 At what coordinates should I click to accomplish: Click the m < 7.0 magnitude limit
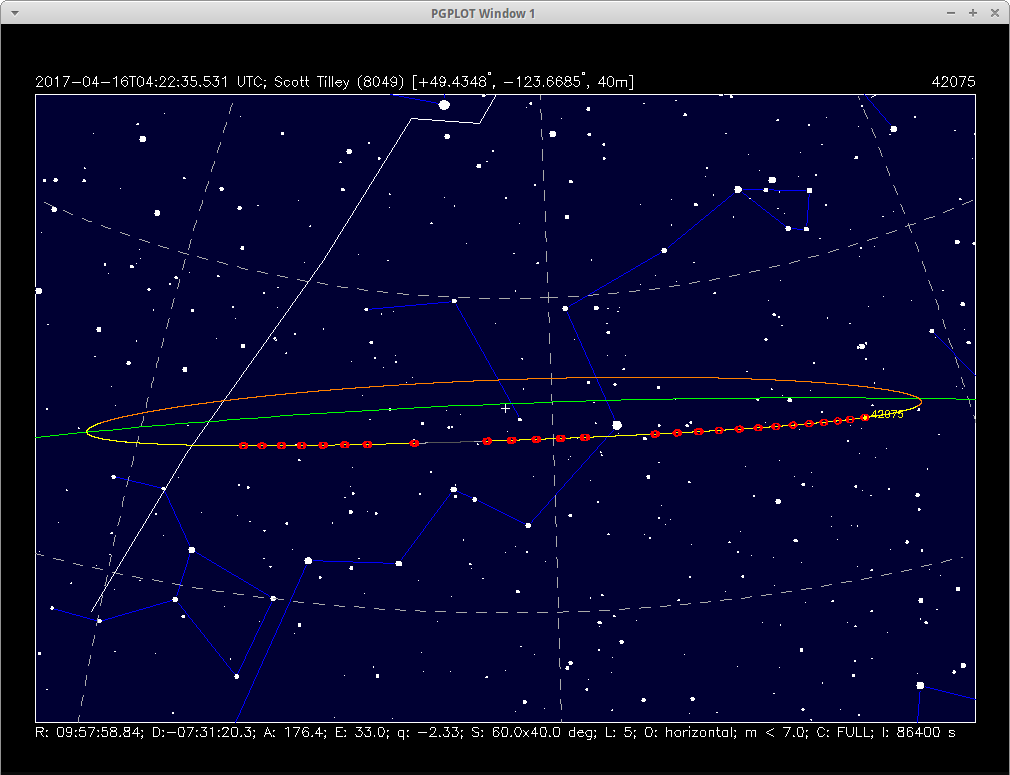point(776,732)
